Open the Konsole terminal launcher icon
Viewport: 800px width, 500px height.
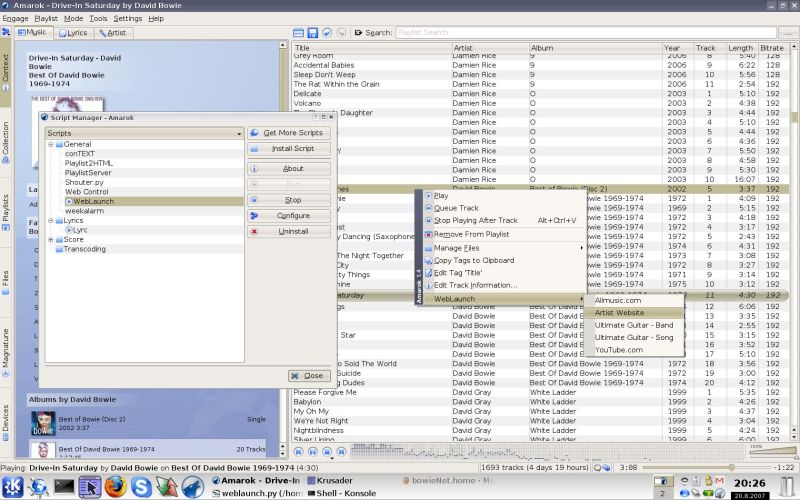pos(64,487)
